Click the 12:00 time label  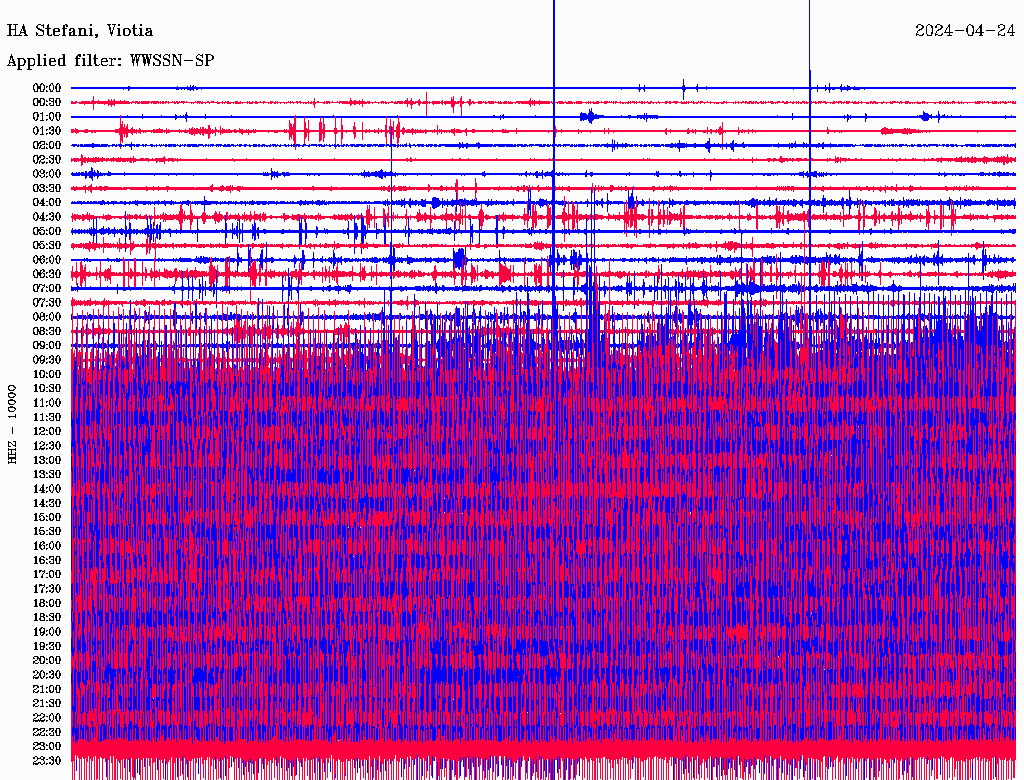click(x=47, y=431)
